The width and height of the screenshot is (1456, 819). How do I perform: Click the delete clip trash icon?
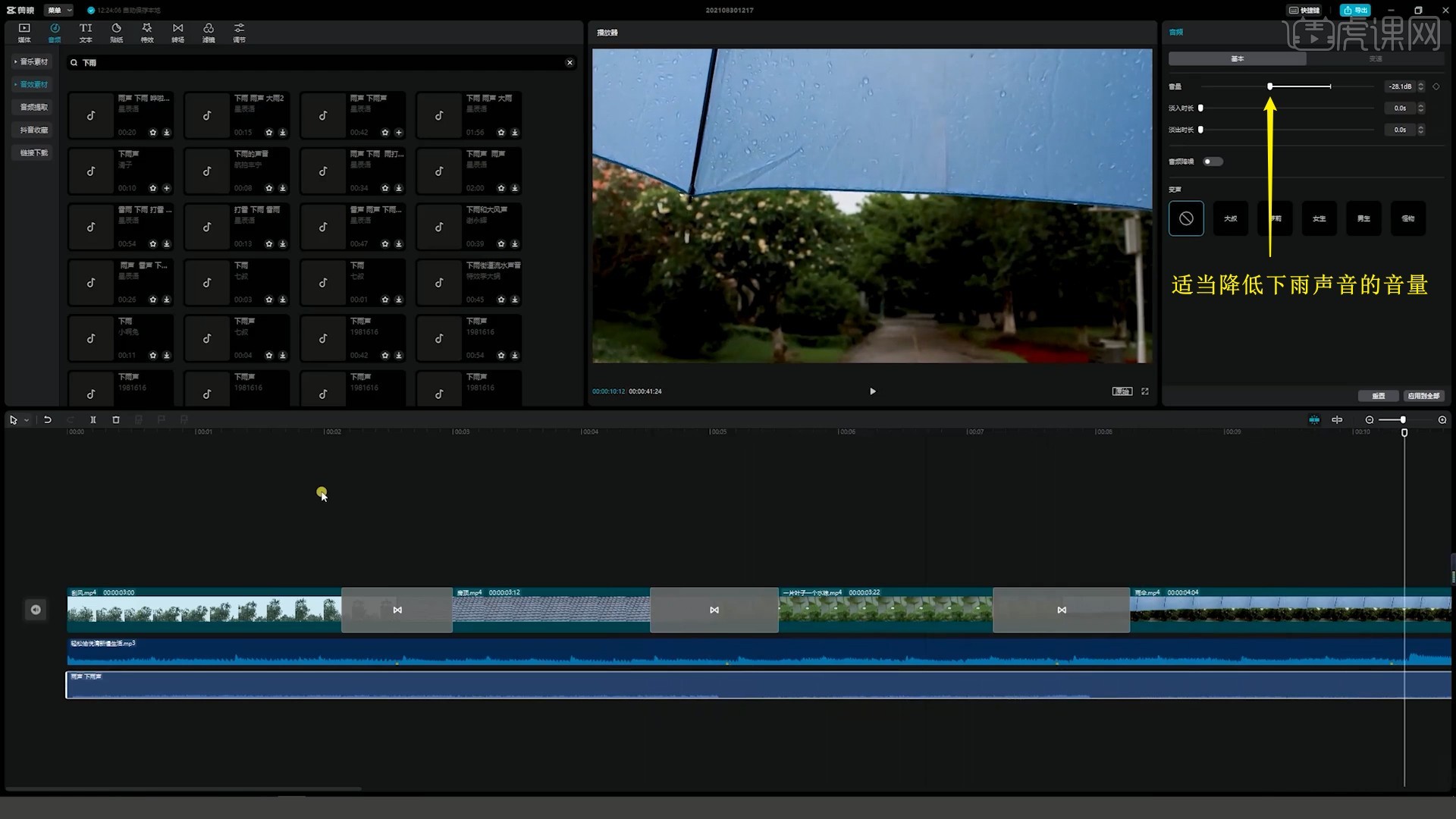[116, 419]
